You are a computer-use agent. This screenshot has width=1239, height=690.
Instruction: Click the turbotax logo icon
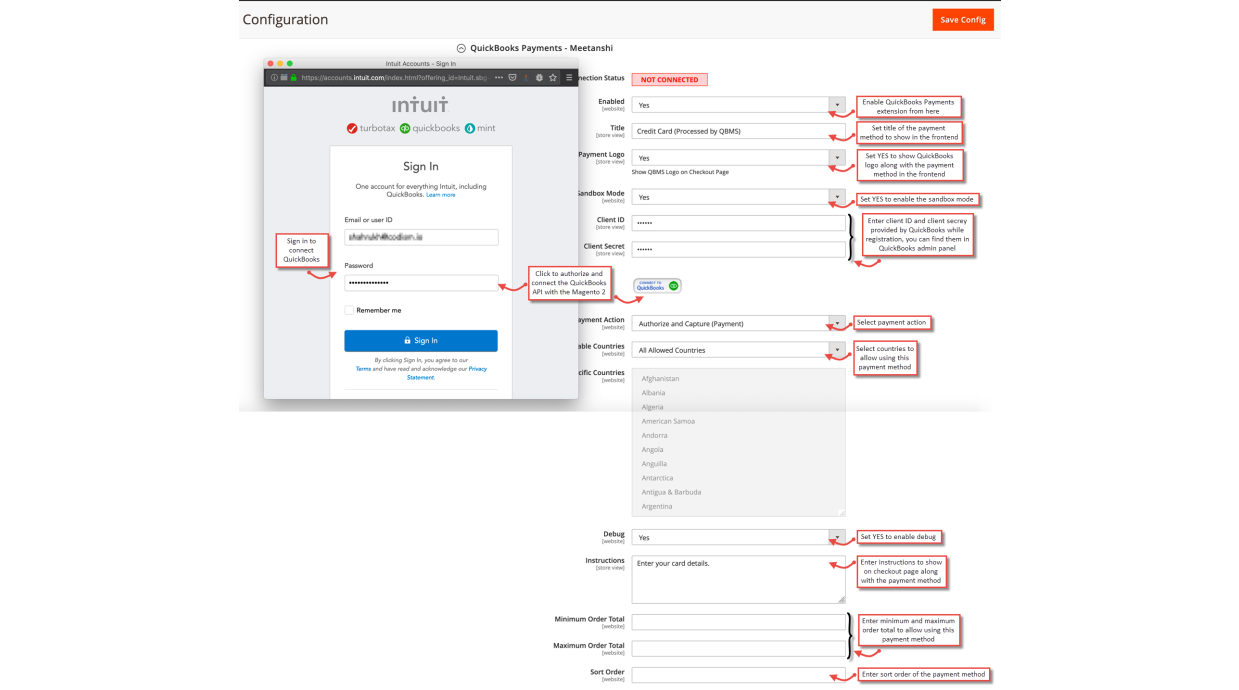click(x=352, y=128)
